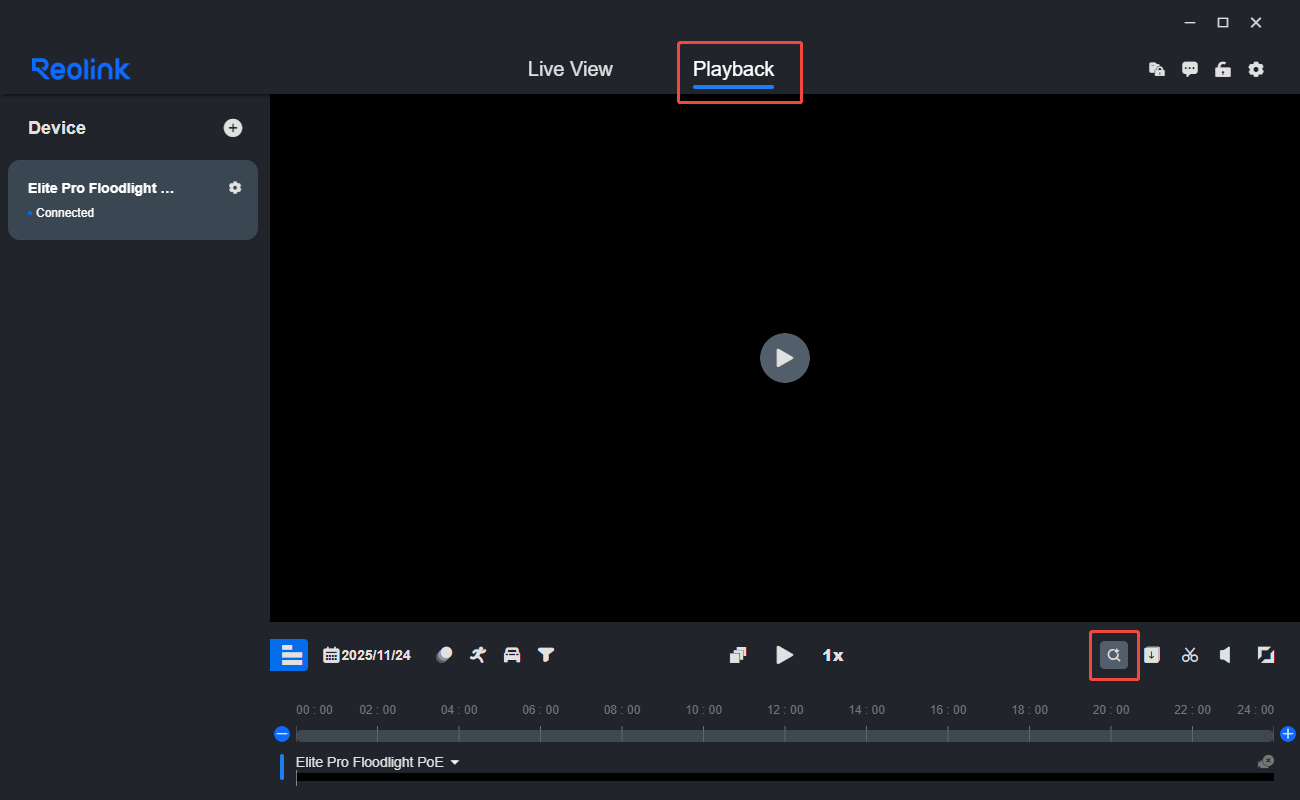The image size is (1300, 800).
Task: Open the chat feedback icon
Action: (x=1189, y=69)
